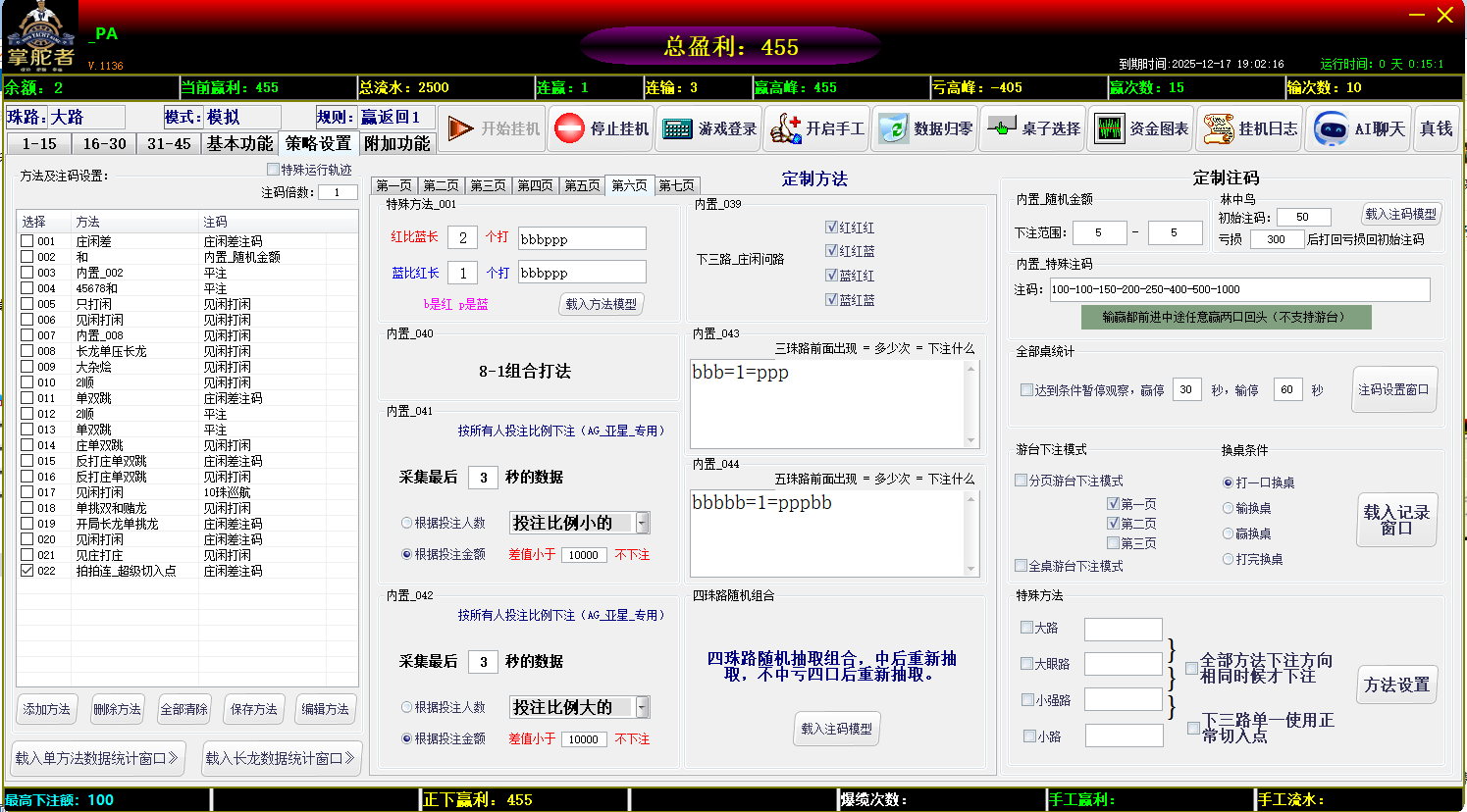The image size is (1467, 812).
Task: Open 游戏登录 keyboard icon button
Action: (x=677, y=128)
